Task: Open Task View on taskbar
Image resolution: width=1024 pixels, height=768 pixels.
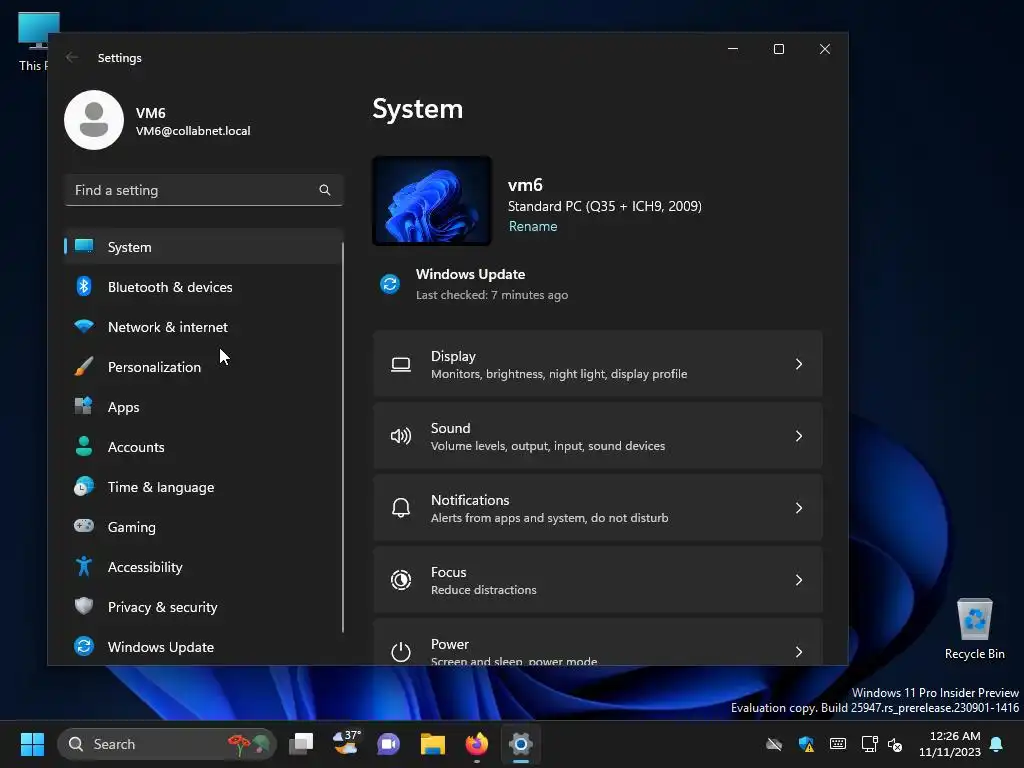Action: [x=301, y=744]
